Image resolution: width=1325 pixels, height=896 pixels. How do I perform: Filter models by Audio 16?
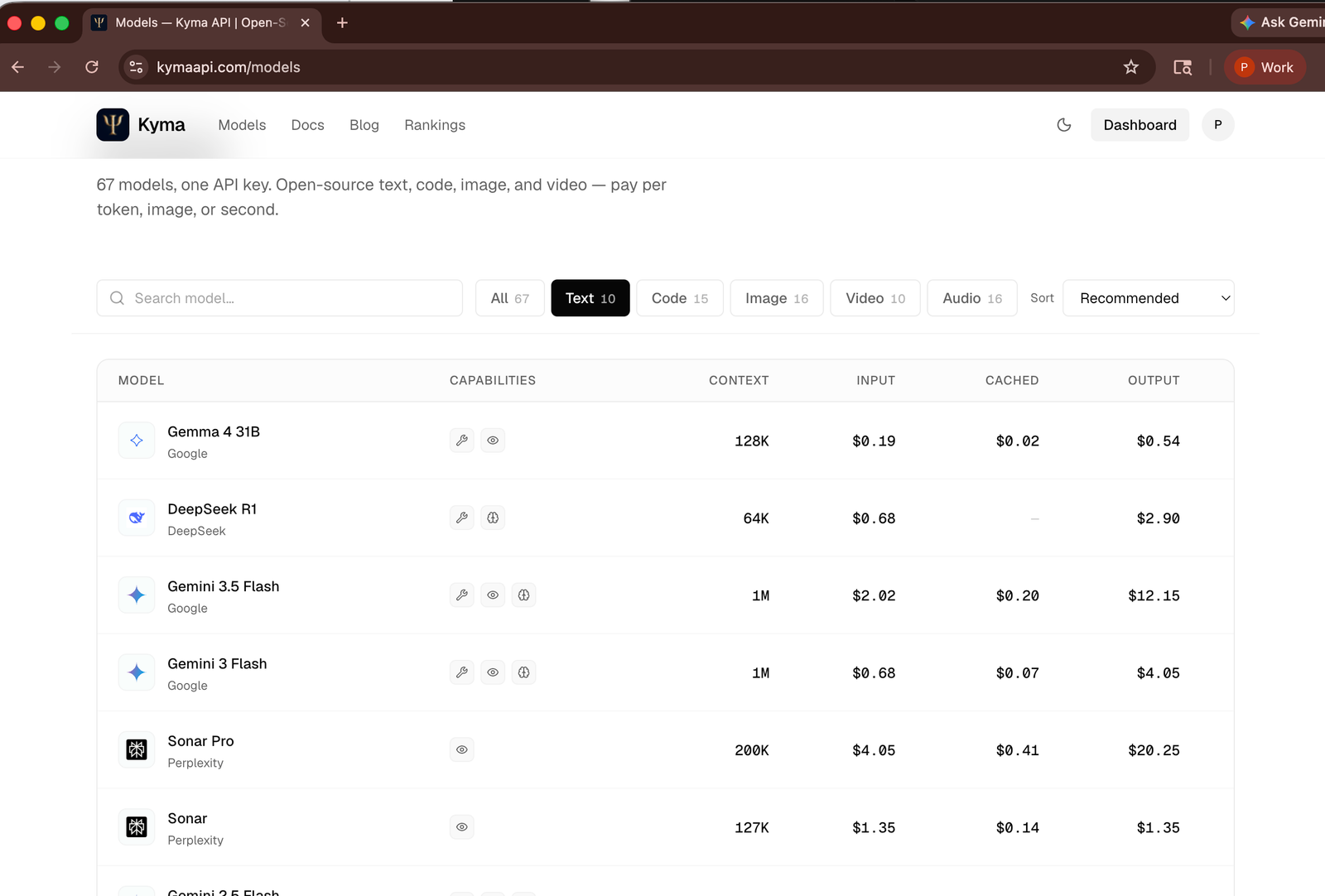pyautogui.click(x=972, y=298)
